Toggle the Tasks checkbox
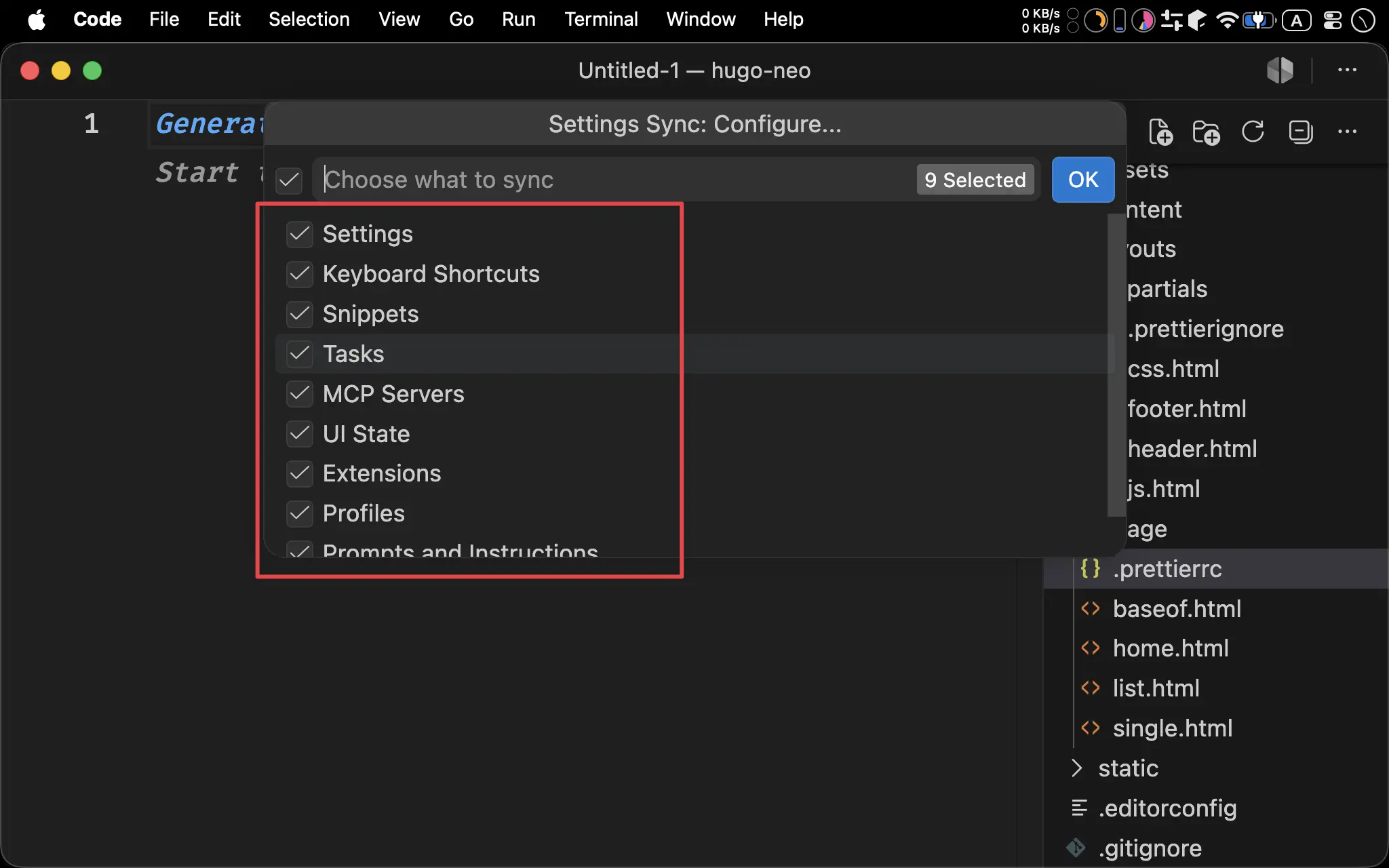 299,353
